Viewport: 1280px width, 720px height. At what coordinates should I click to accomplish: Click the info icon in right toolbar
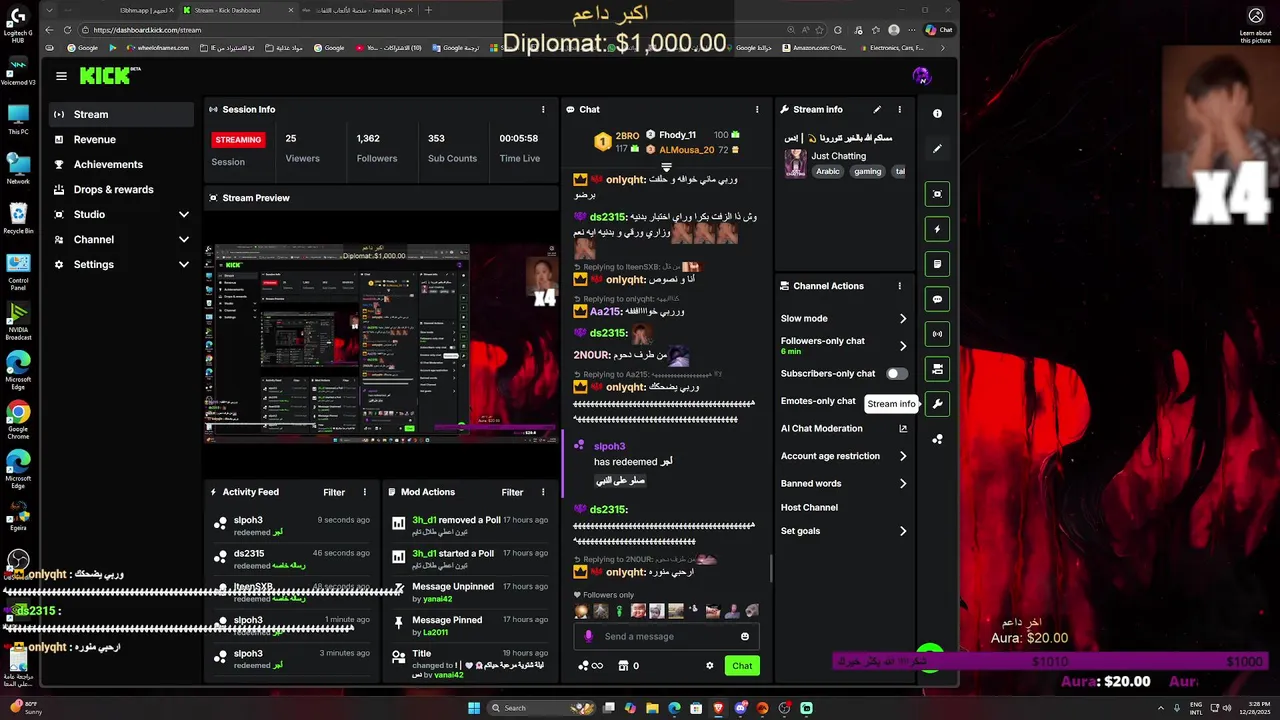(937, 114)
